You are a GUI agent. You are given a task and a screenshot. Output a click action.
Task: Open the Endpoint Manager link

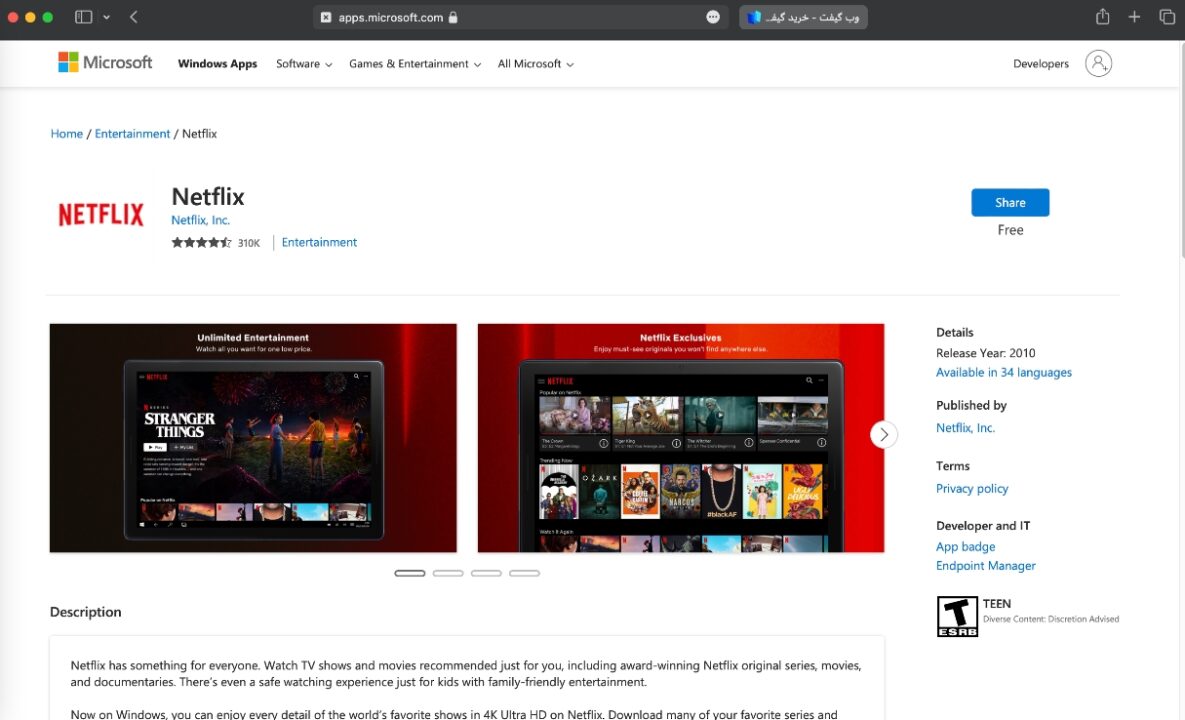tap(985, 566)
